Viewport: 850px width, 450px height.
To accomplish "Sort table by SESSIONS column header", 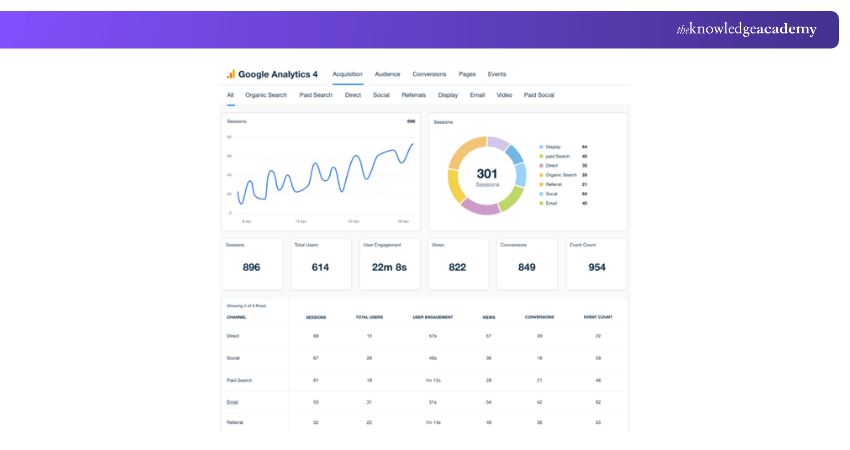I will [x=316, y=317].
